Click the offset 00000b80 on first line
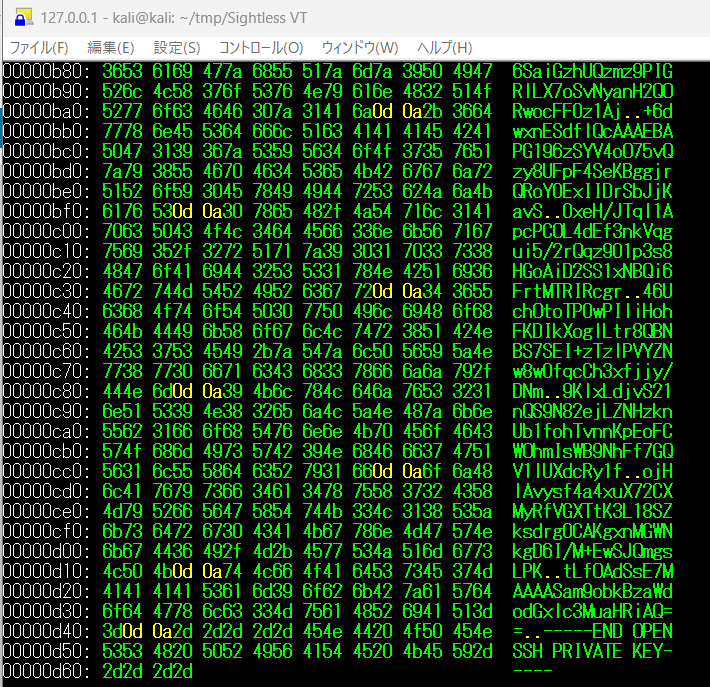The image size is (710, 687). coord(46,71)
